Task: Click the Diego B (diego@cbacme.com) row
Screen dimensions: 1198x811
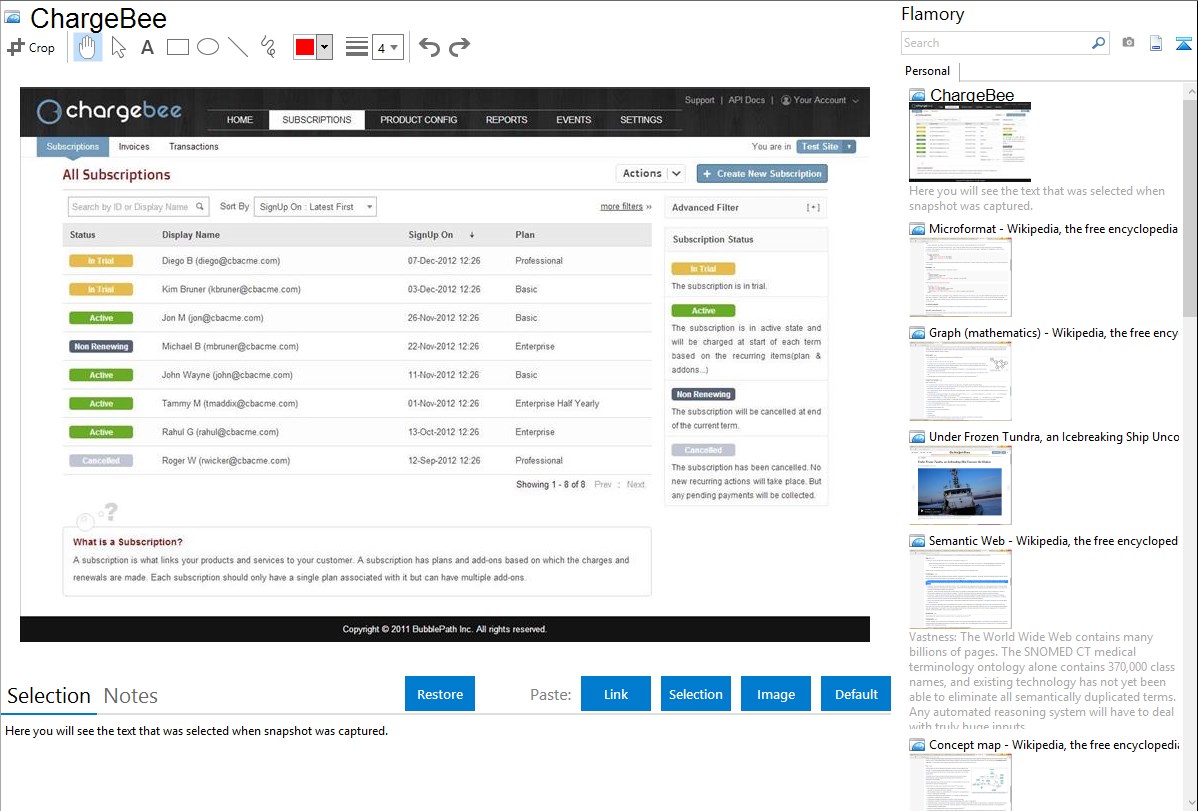Action: tap(357, 261)
